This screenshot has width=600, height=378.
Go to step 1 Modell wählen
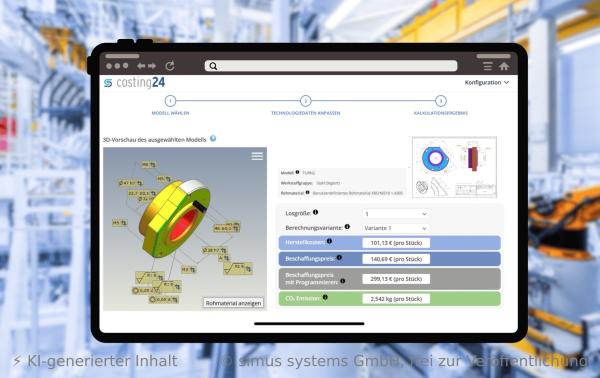[170, 101]
